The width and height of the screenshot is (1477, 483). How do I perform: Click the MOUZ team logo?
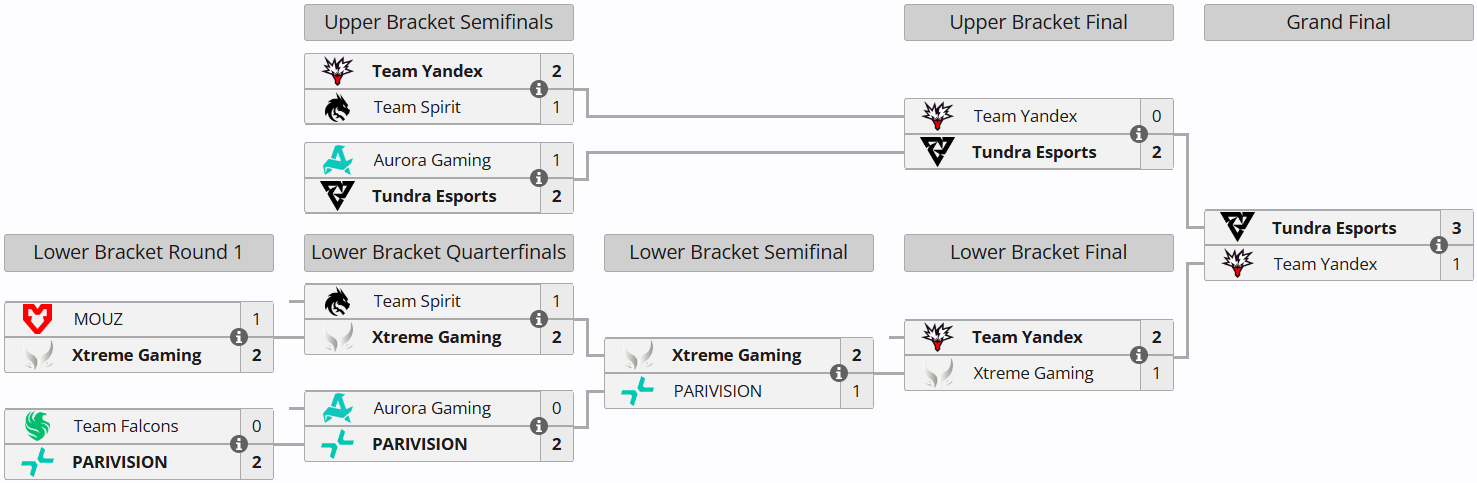tap(38, 319)
